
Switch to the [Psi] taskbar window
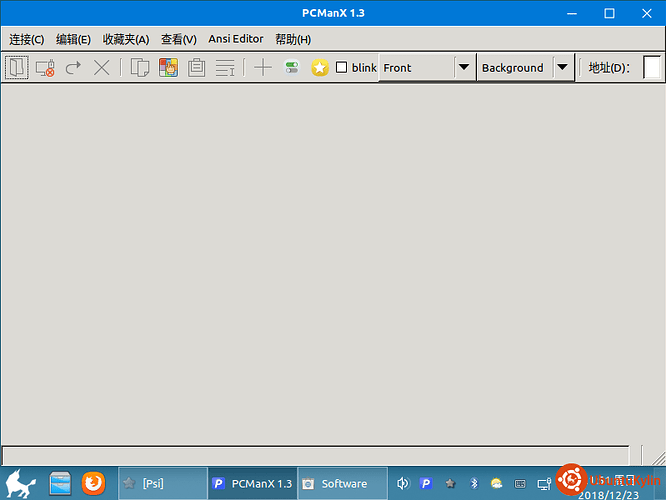coord(163,483)
